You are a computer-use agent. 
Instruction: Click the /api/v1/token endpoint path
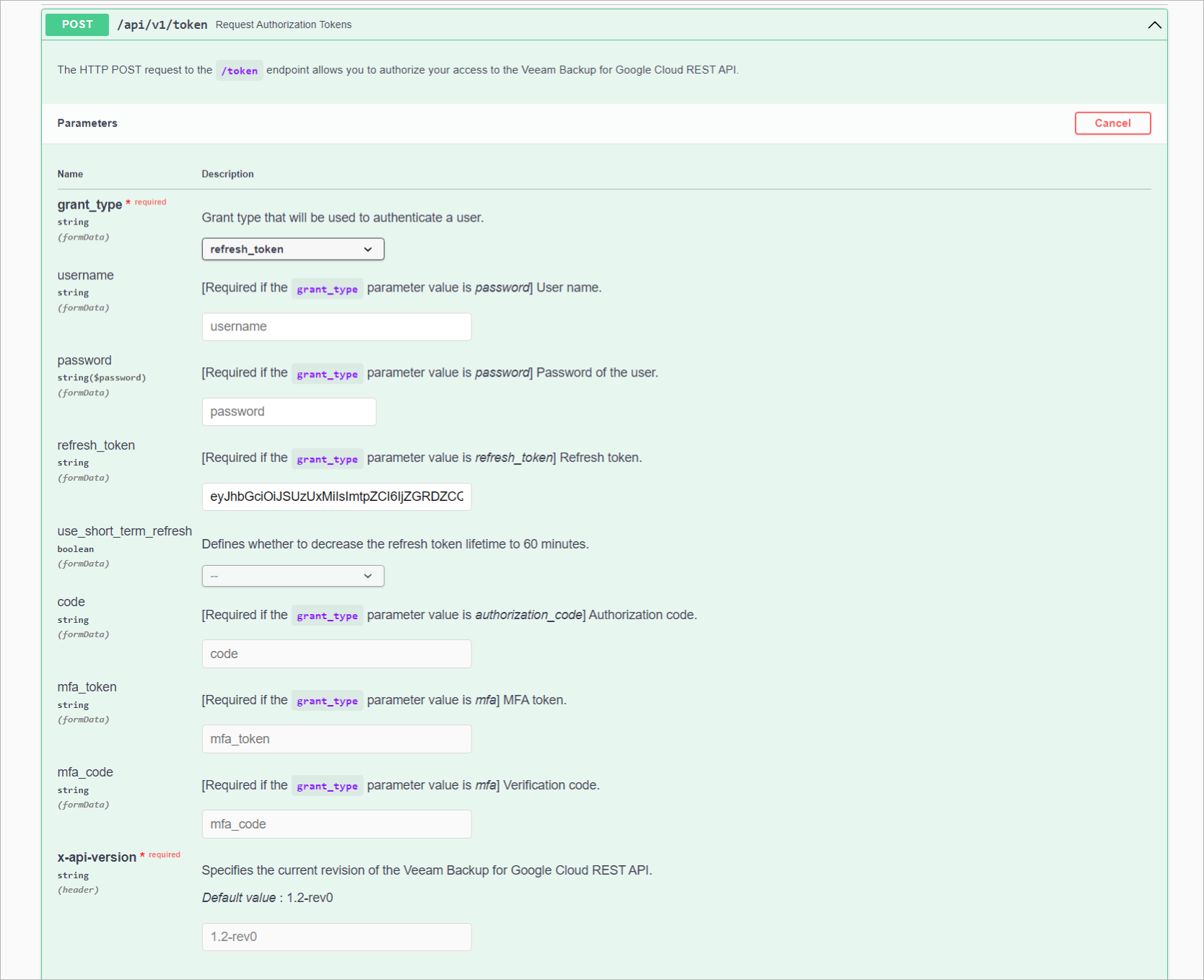(162, 25)
